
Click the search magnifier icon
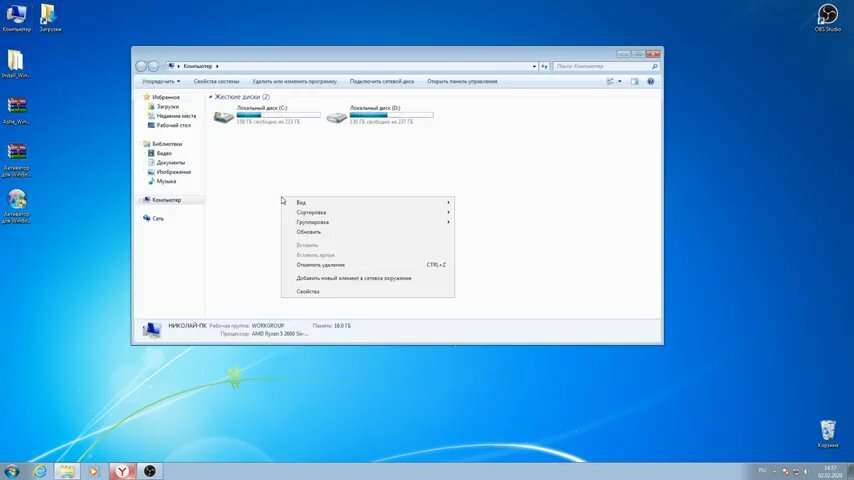click(x=654, y=66)
